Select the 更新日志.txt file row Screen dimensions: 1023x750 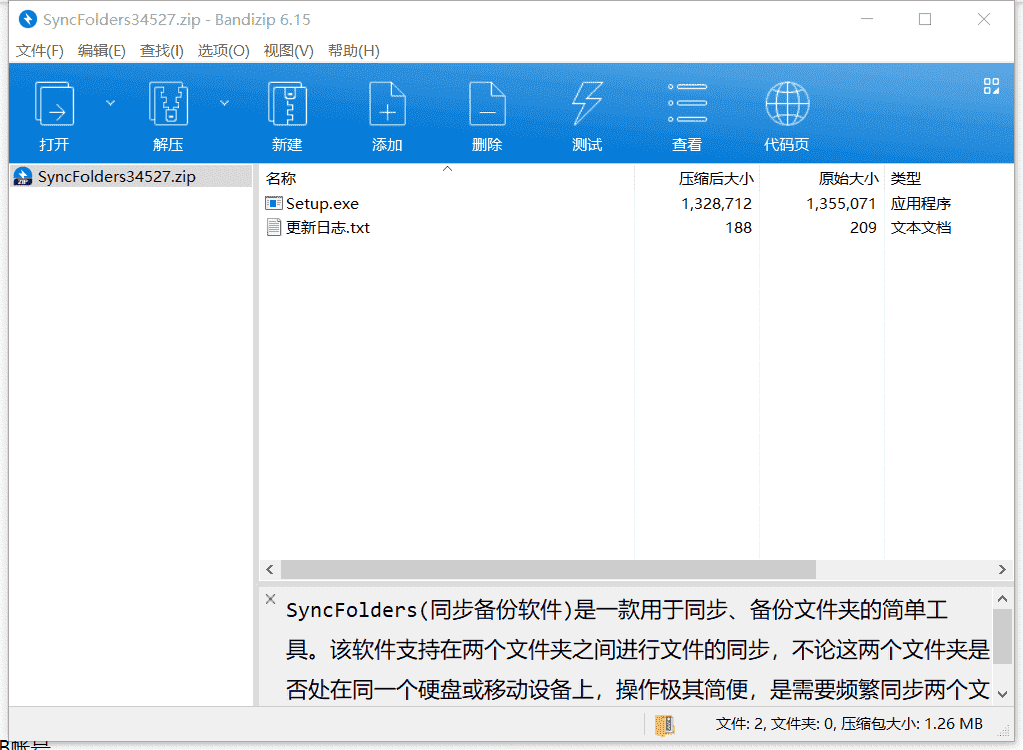click(x=636, y=228)
